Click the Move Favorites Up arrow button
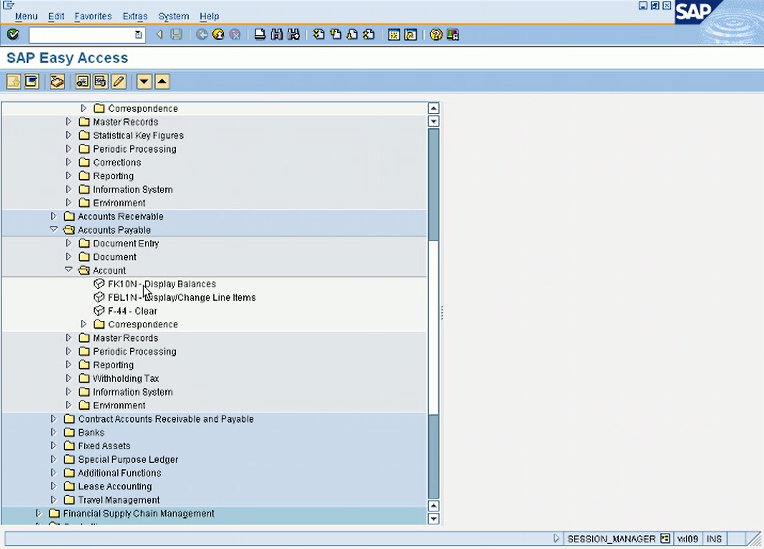Viewport: 764px width, 549px height. pyautogui.click(x=162, y=81)
